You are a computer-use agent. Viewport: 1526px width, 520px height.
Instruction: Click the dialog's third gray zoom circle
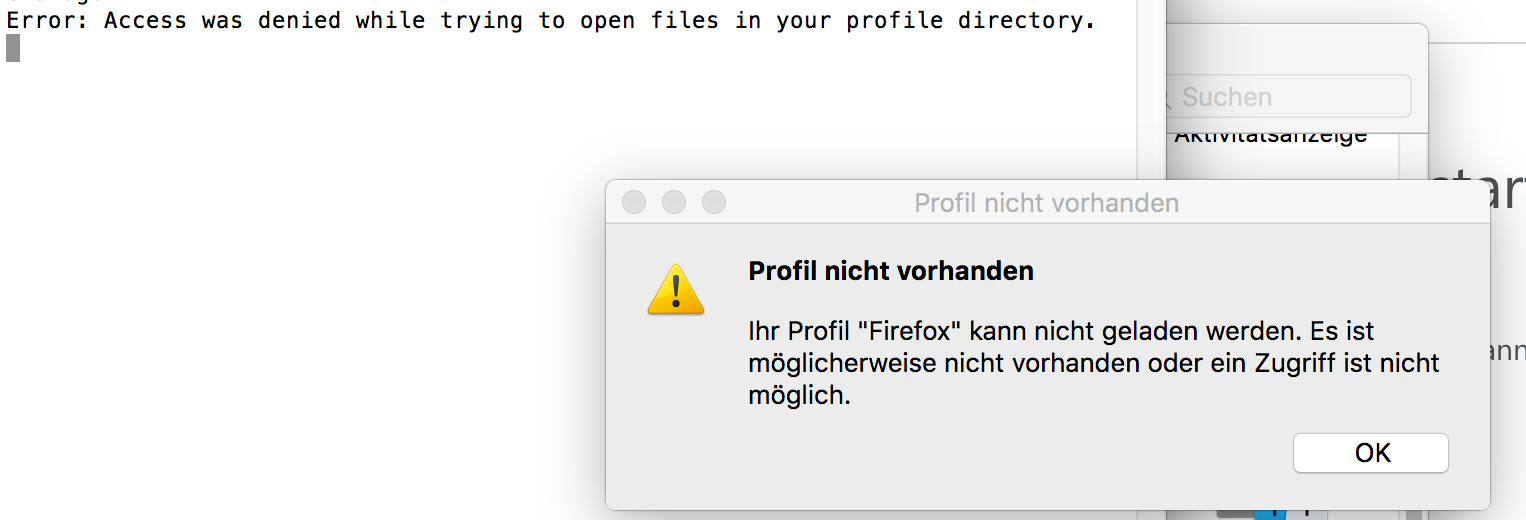[x=714, y=202]
